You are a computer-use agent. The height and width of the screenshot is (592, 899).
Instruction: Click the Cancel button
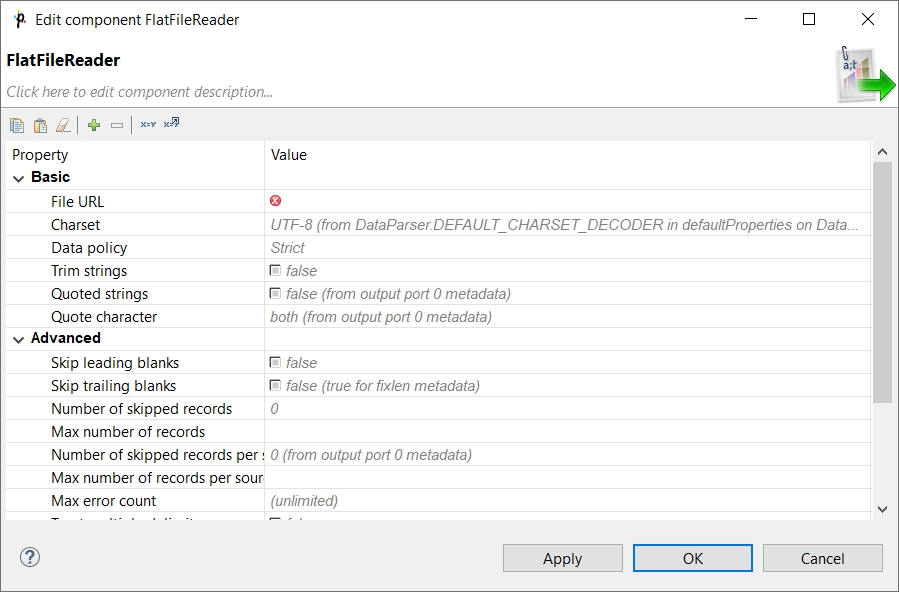822,558
